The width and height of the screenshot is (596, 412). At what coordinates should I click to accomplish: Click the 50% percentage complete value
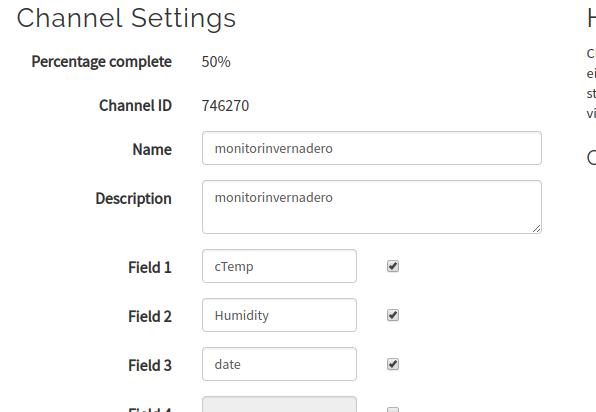click(x=216, y=62)
